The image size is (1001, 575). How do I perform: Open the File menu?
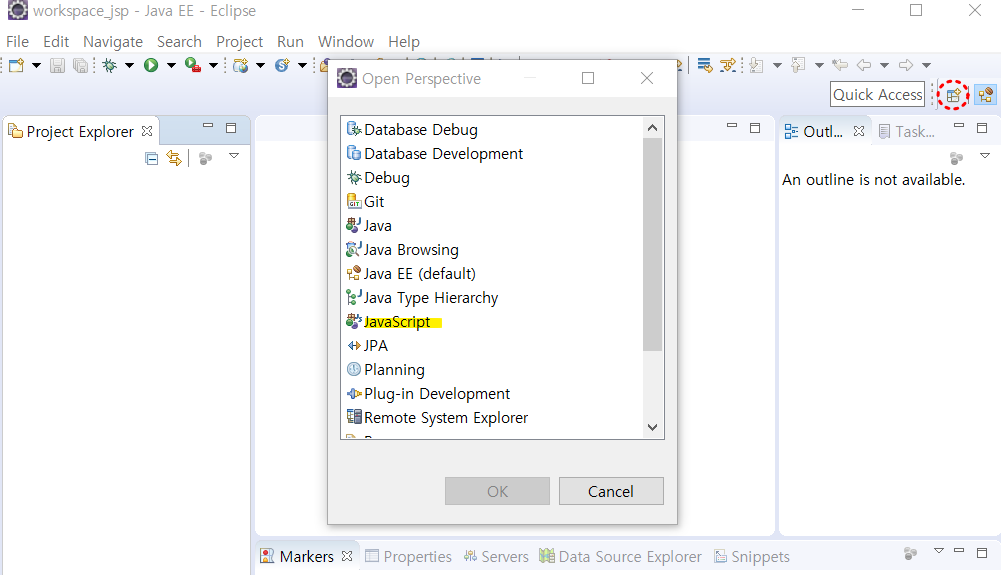17,41
